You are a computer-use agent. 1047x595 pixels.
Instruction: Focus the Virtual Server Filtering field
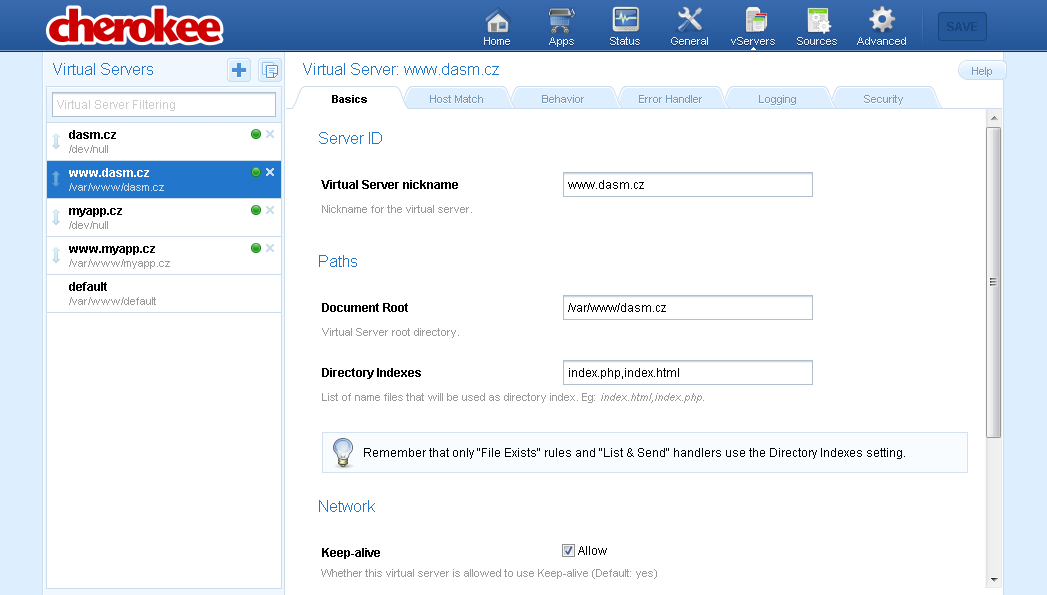[x=164, y=104]
